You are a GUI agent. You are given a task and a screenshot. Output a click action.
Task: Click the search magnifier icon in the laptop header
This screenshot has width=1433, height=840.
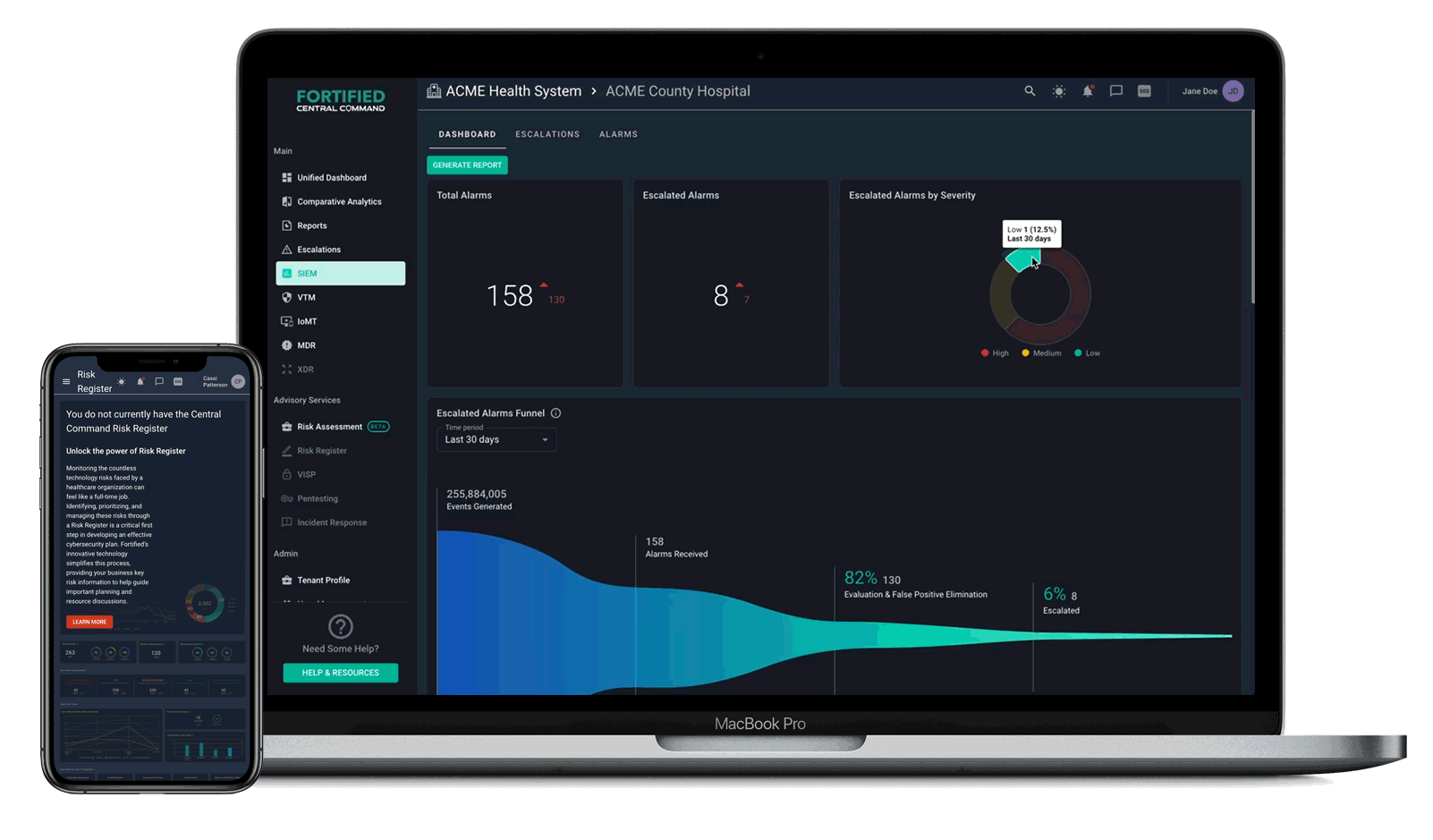click(1030, 91)
